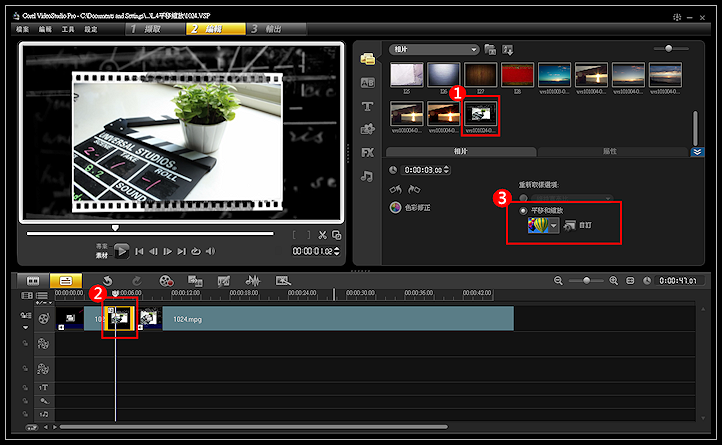Toggle lock on the voice track
This screenshot has width=722, height=445.
(x=25, y=401)
